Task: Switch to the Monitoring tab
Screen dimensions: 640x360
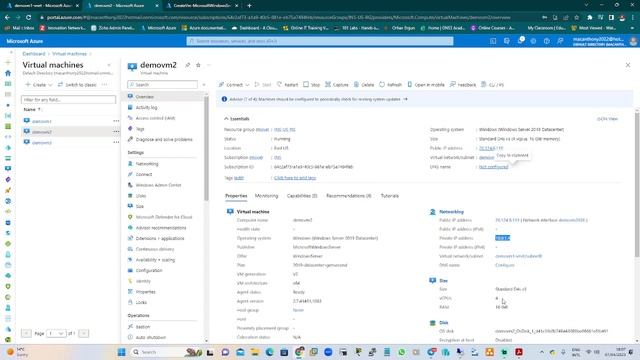Action: [x=266, y=196]
